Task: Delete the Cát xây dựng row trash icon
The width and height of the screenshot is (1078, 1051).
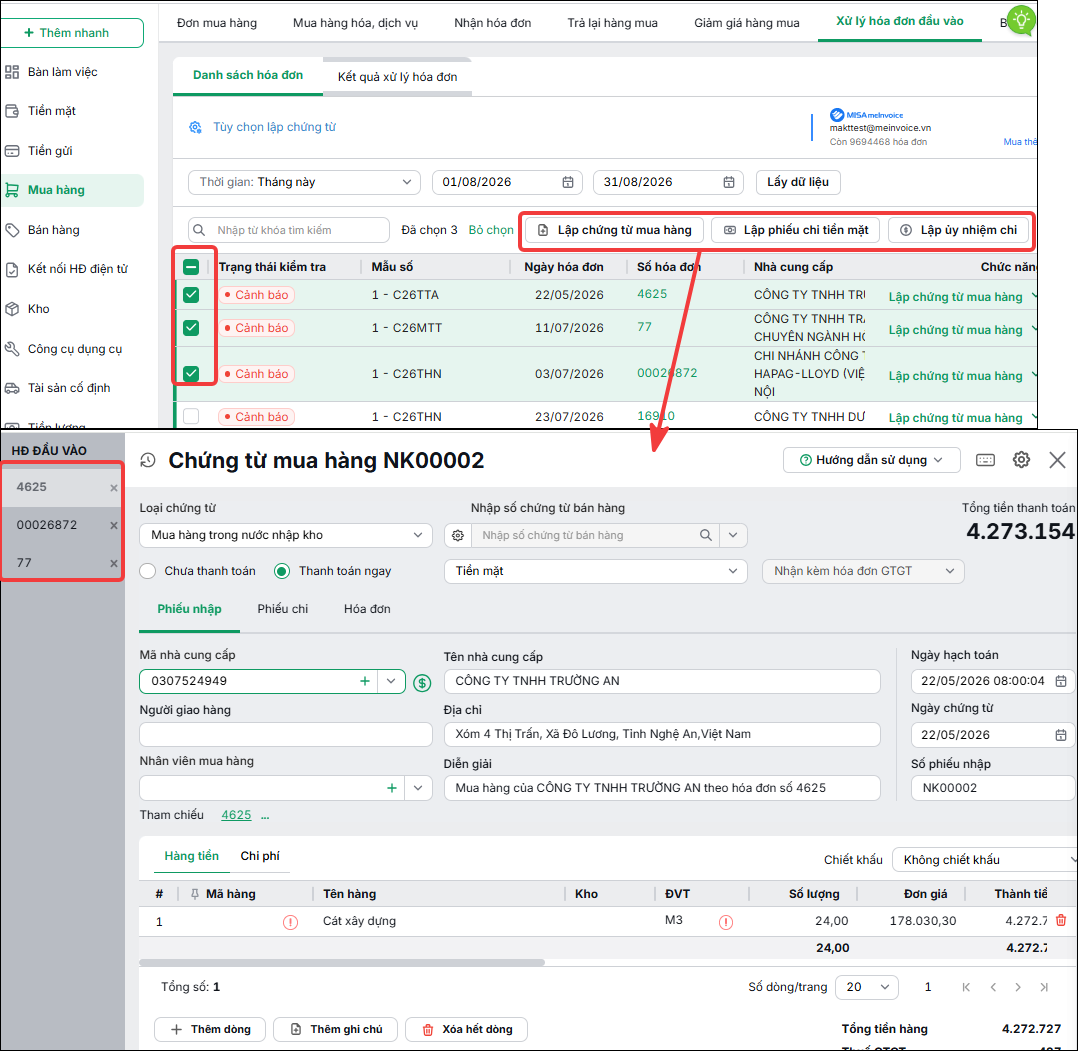Action: click(x=1061, y=920)
